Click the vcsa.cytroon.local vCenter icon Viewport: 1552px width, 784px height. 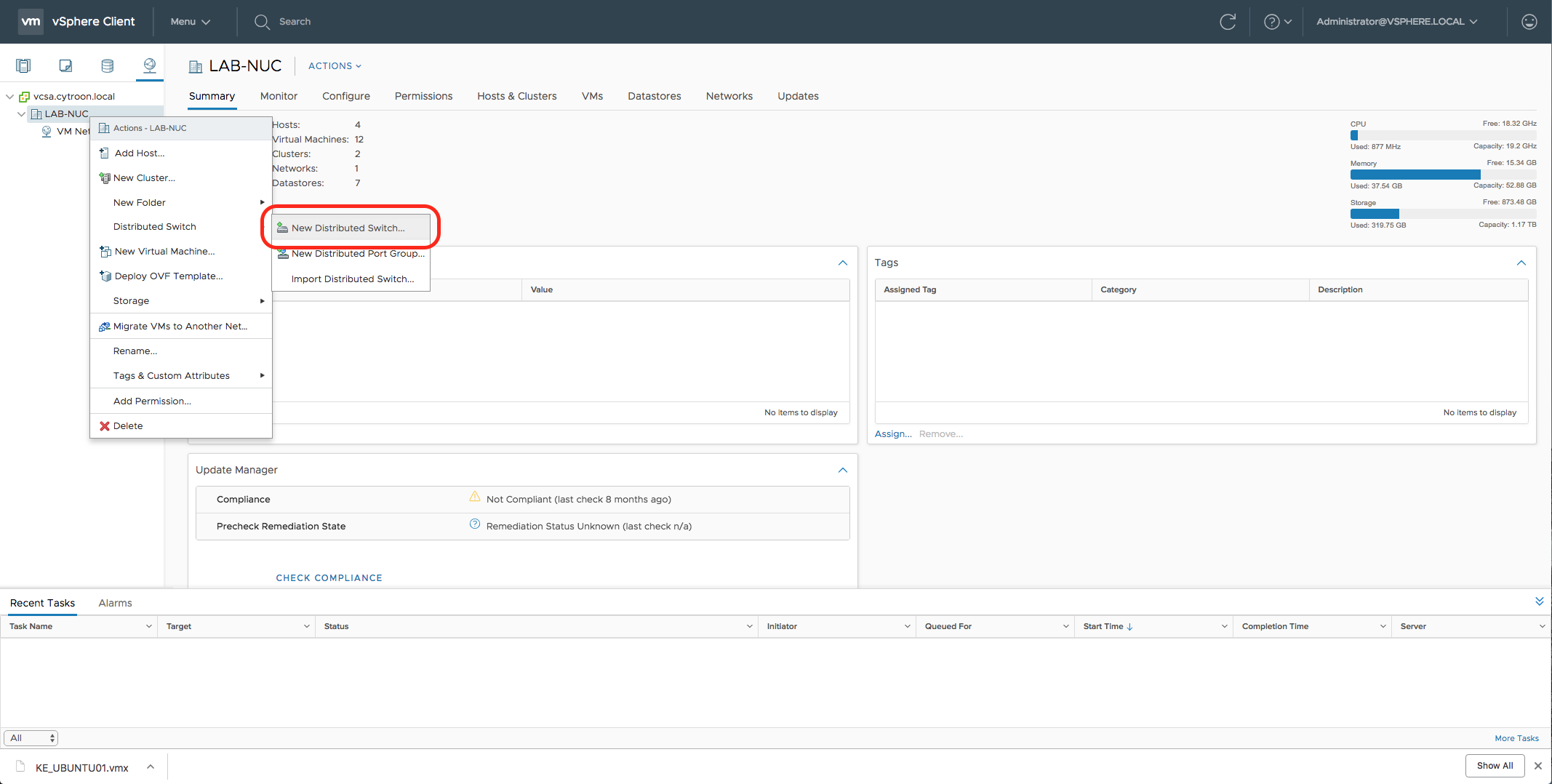click(24, 96)
